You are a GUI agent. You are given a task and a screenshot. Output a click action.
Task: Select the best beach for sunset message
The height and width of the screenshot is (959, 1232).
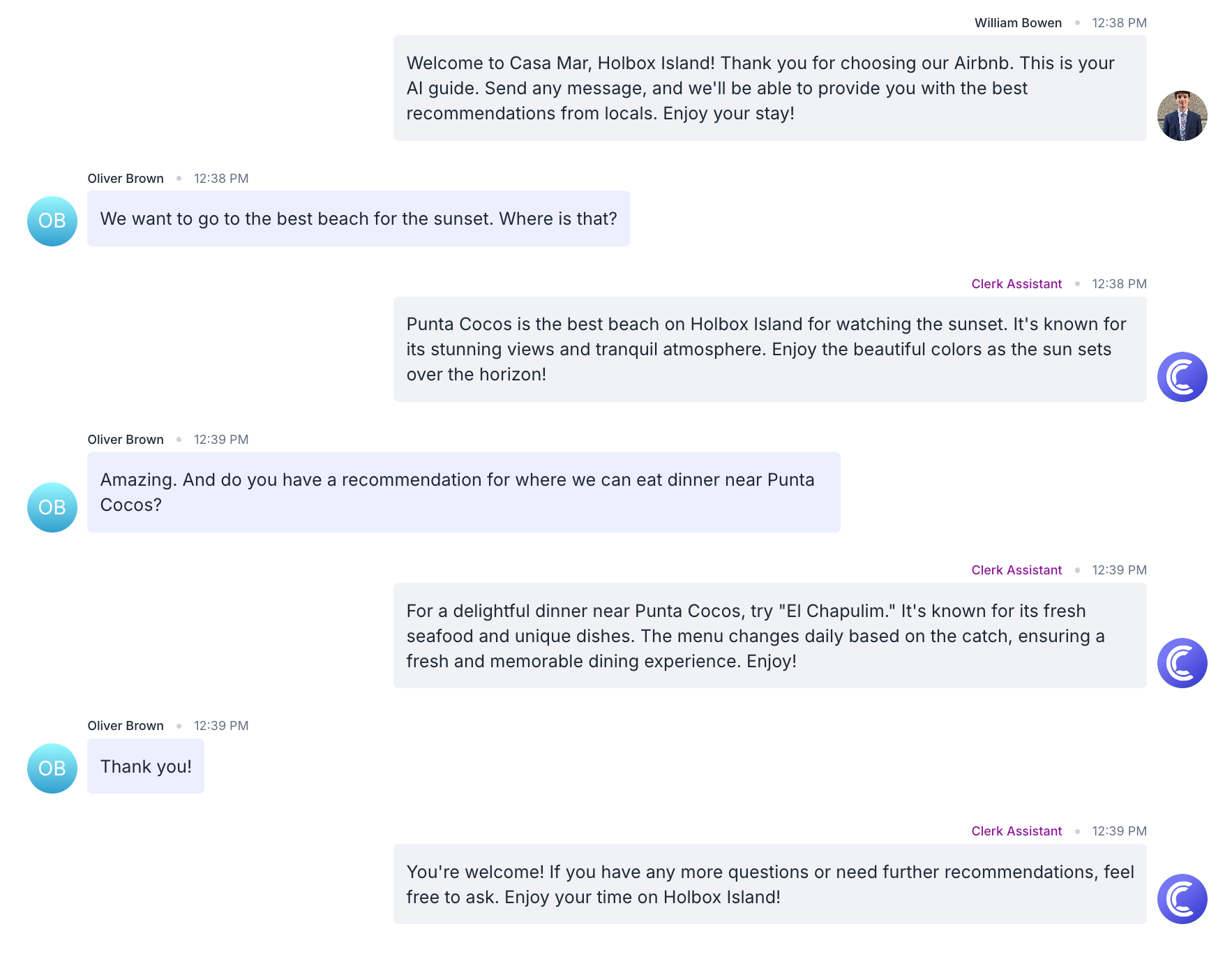tap(359, 218)
